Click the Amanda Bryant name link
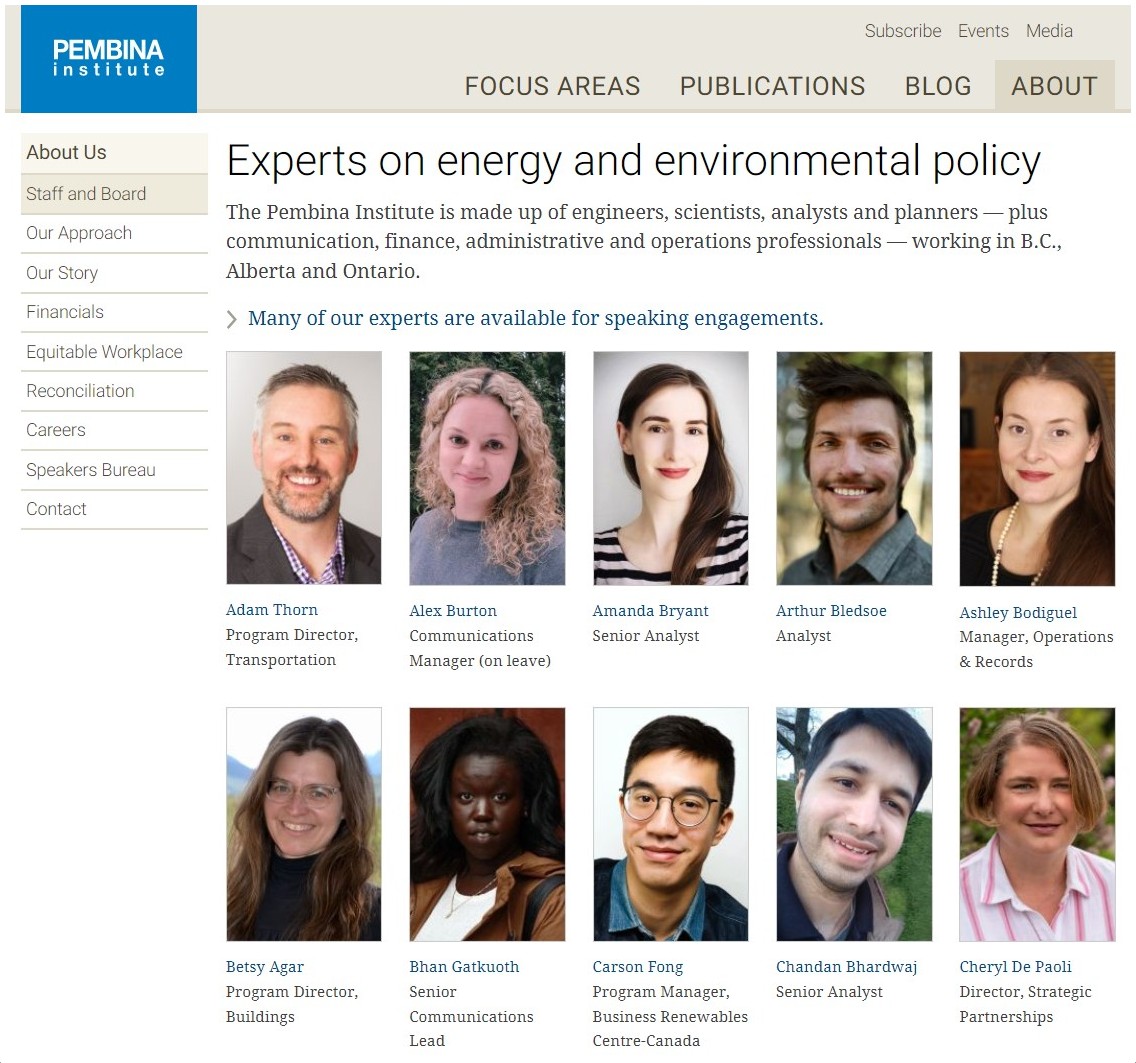This screenshot has height=1063, width=1136. 650,610
